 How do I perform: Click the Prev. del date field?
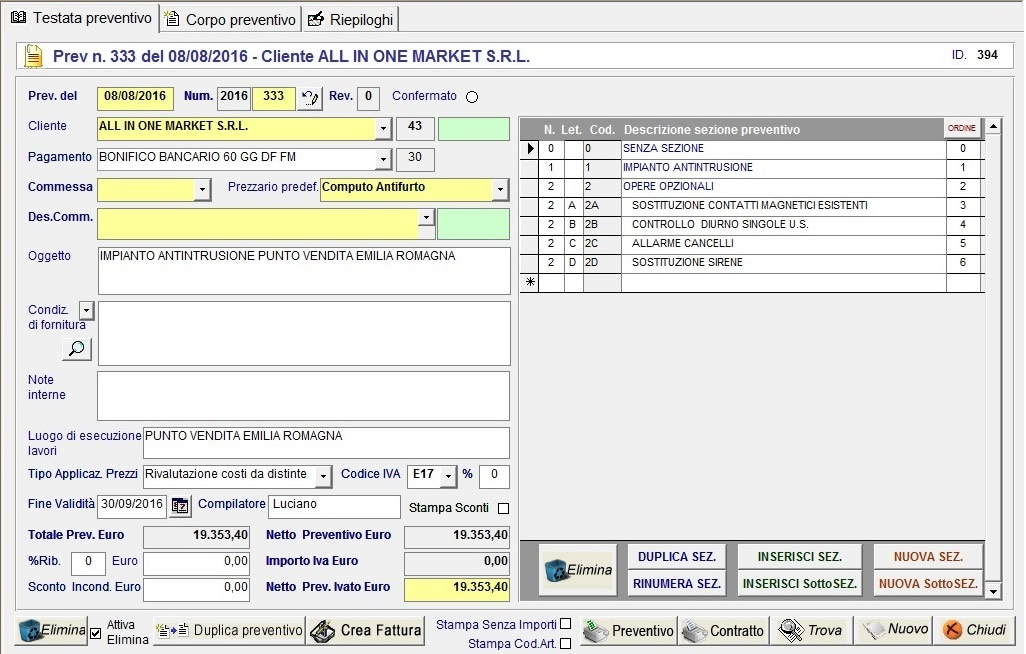[135, 98]
